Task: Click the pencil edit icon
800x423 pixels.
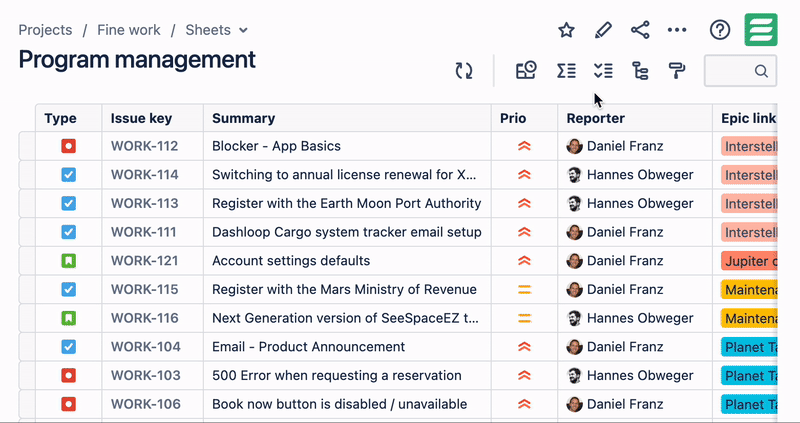Action: pyautogui.click(x=603, y=30)
